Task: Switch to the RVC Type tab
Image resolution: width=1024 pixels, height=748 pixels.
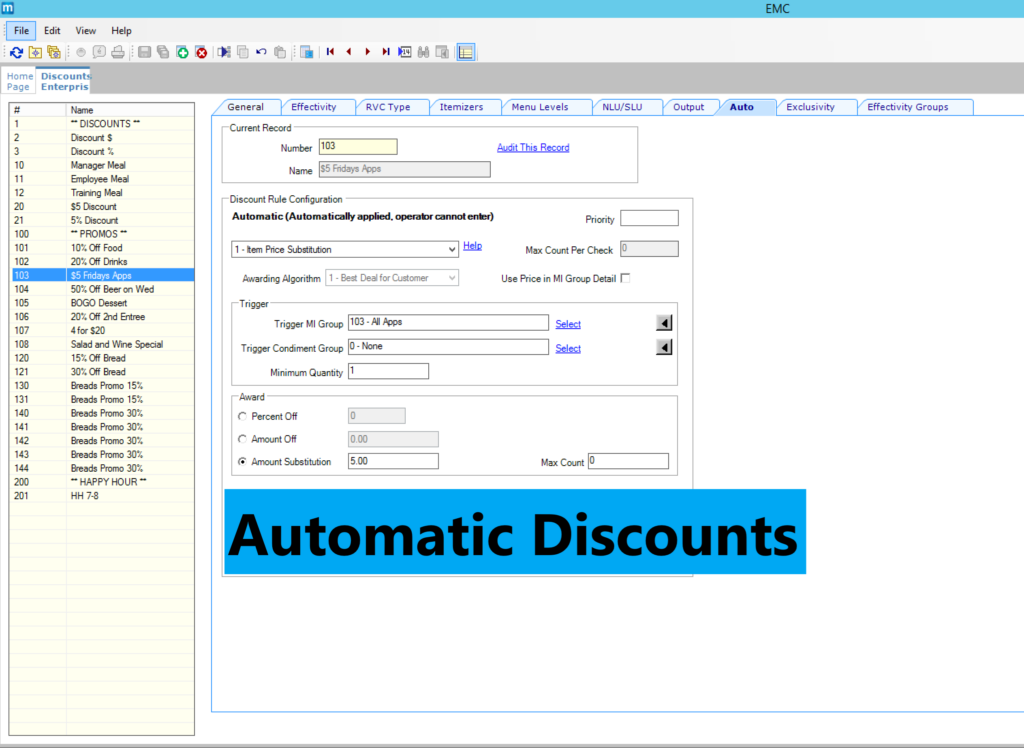Action: [388, 107]
